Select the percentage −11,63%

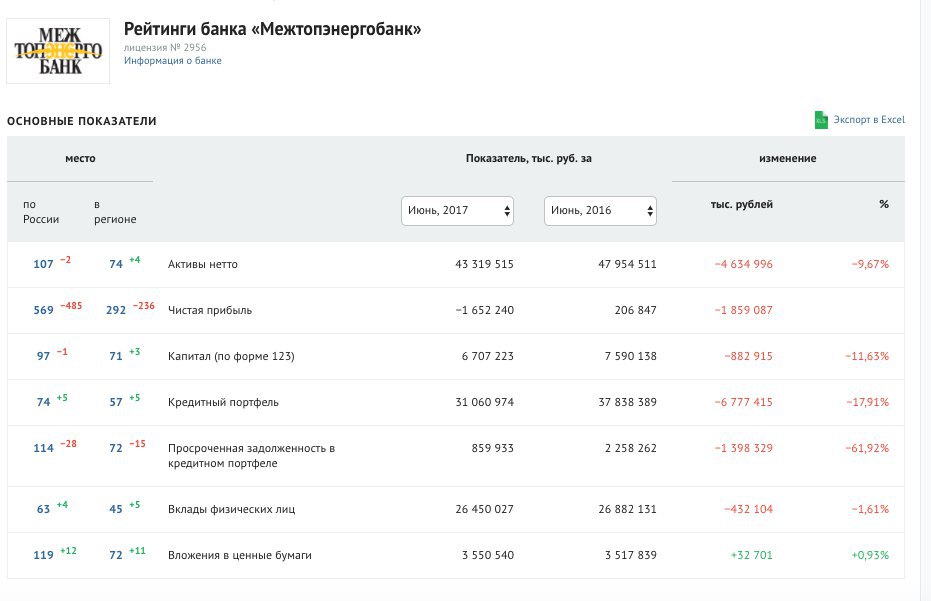[867, 356]
